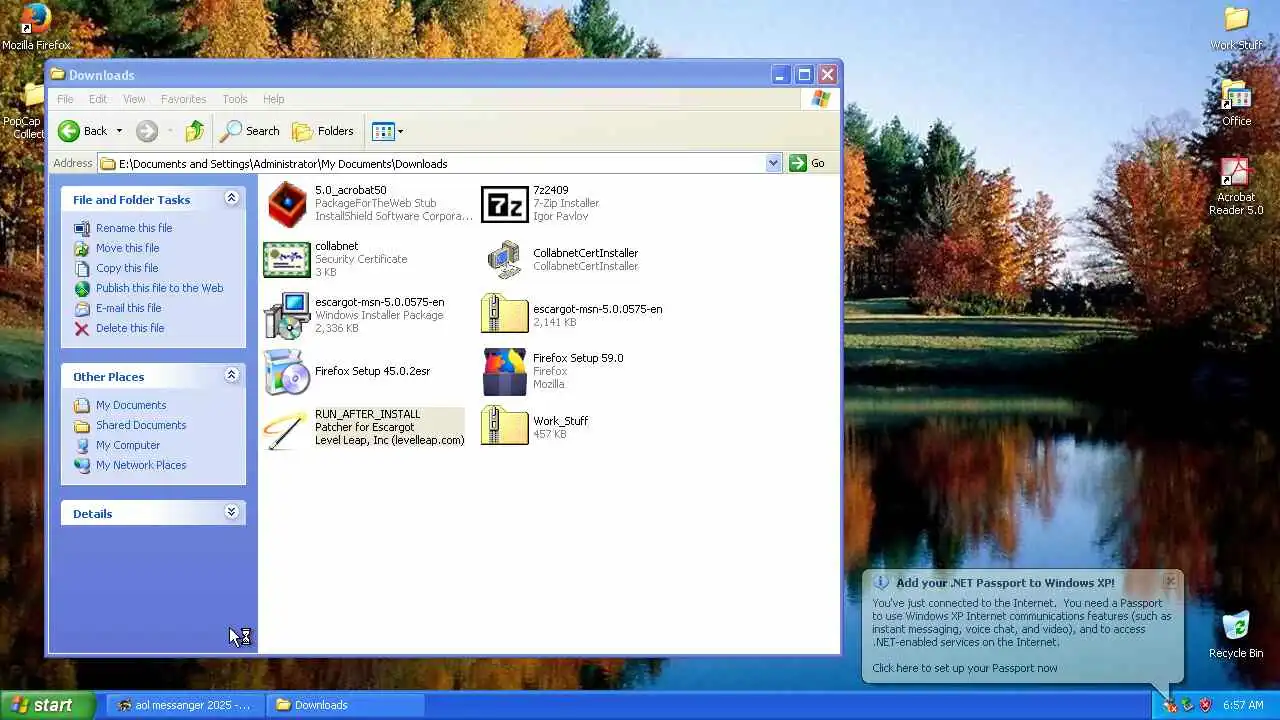Select the 7z2409 7-Zip installer icon
The height and width of the screenshot is (720, 1280).
[x=505, y=204]
